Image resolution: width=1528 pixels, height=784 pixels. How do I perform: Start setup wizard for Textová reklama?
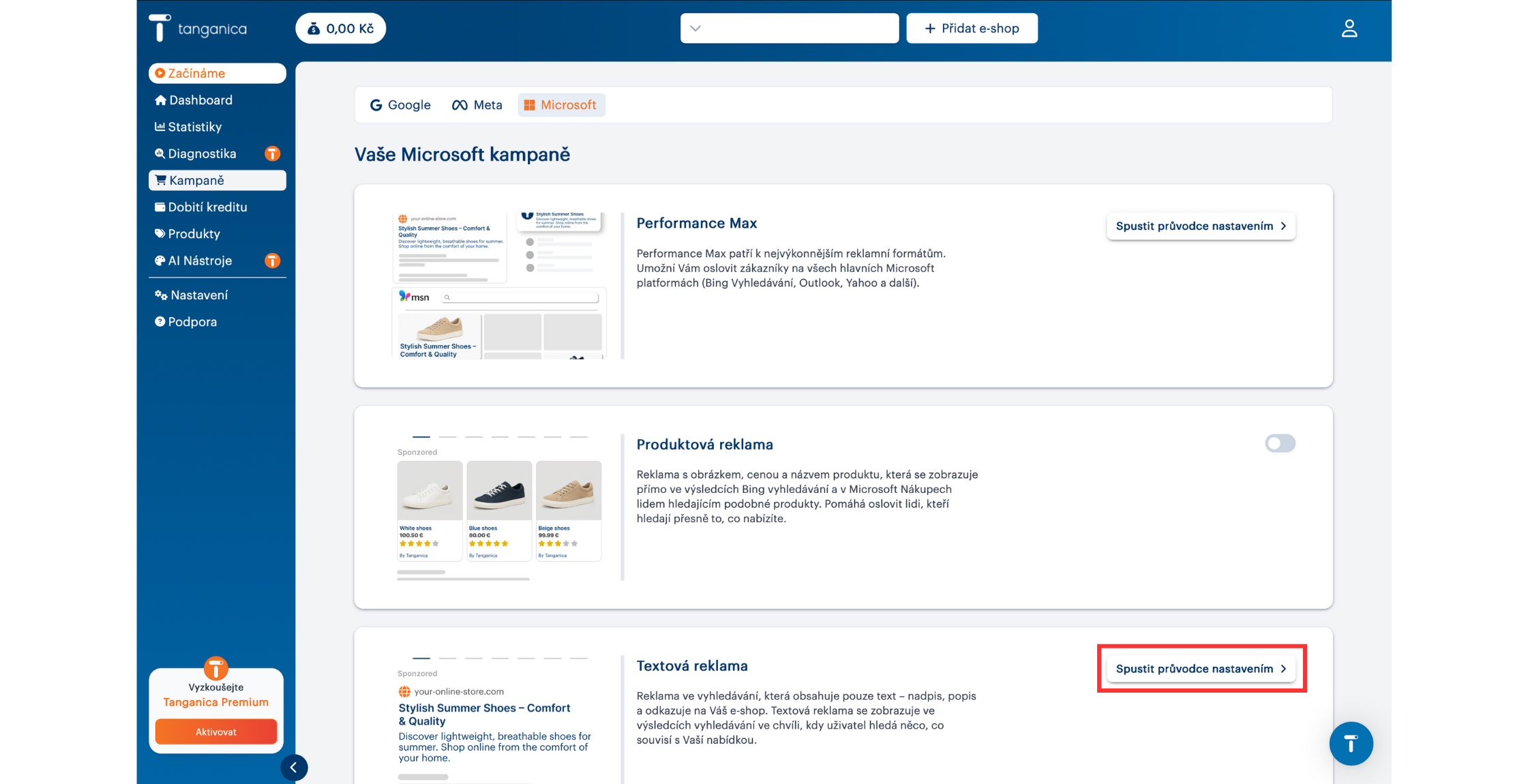click(1201, 668)
